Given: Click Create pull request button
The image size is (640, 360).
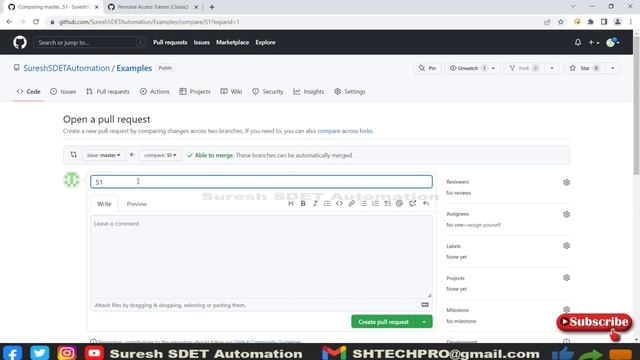Looking at the screenshot, I should (383, 322).
